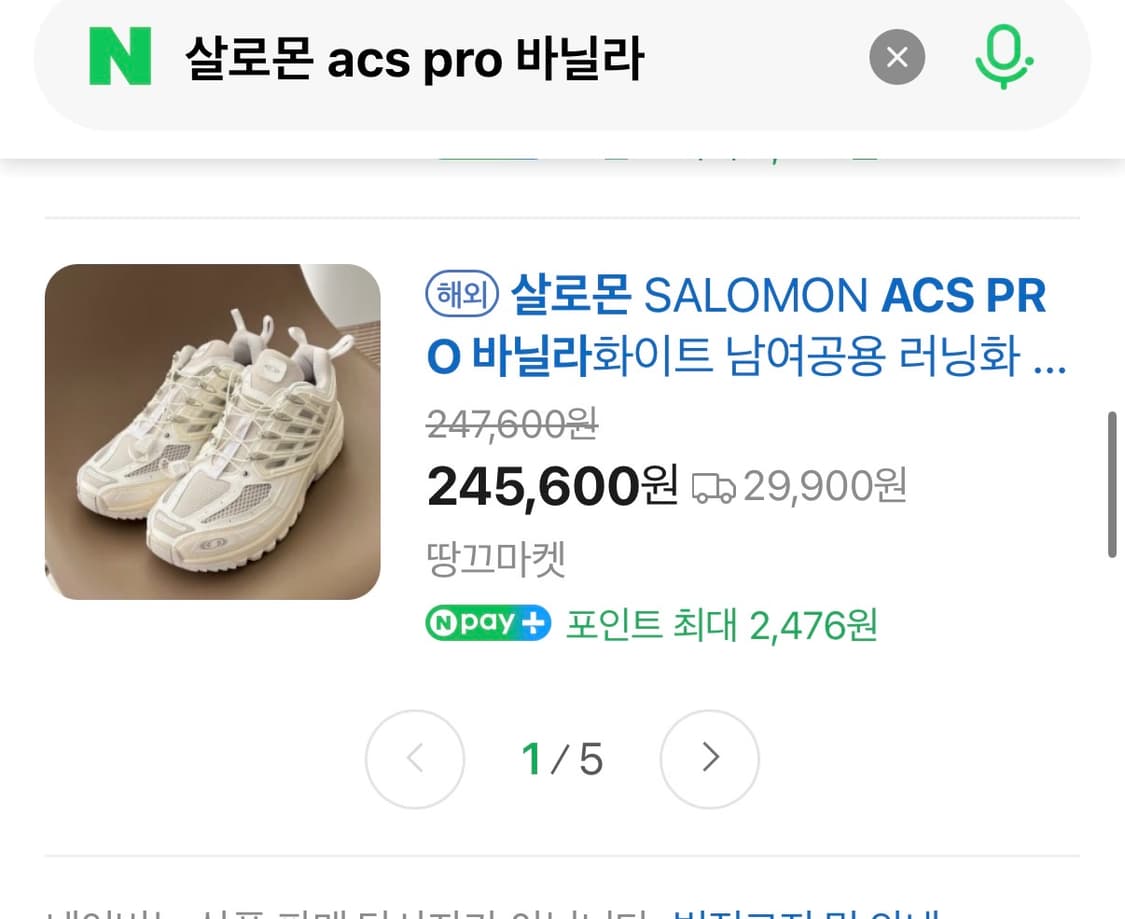Tap the microphone voice search icon

point(1003,57)
